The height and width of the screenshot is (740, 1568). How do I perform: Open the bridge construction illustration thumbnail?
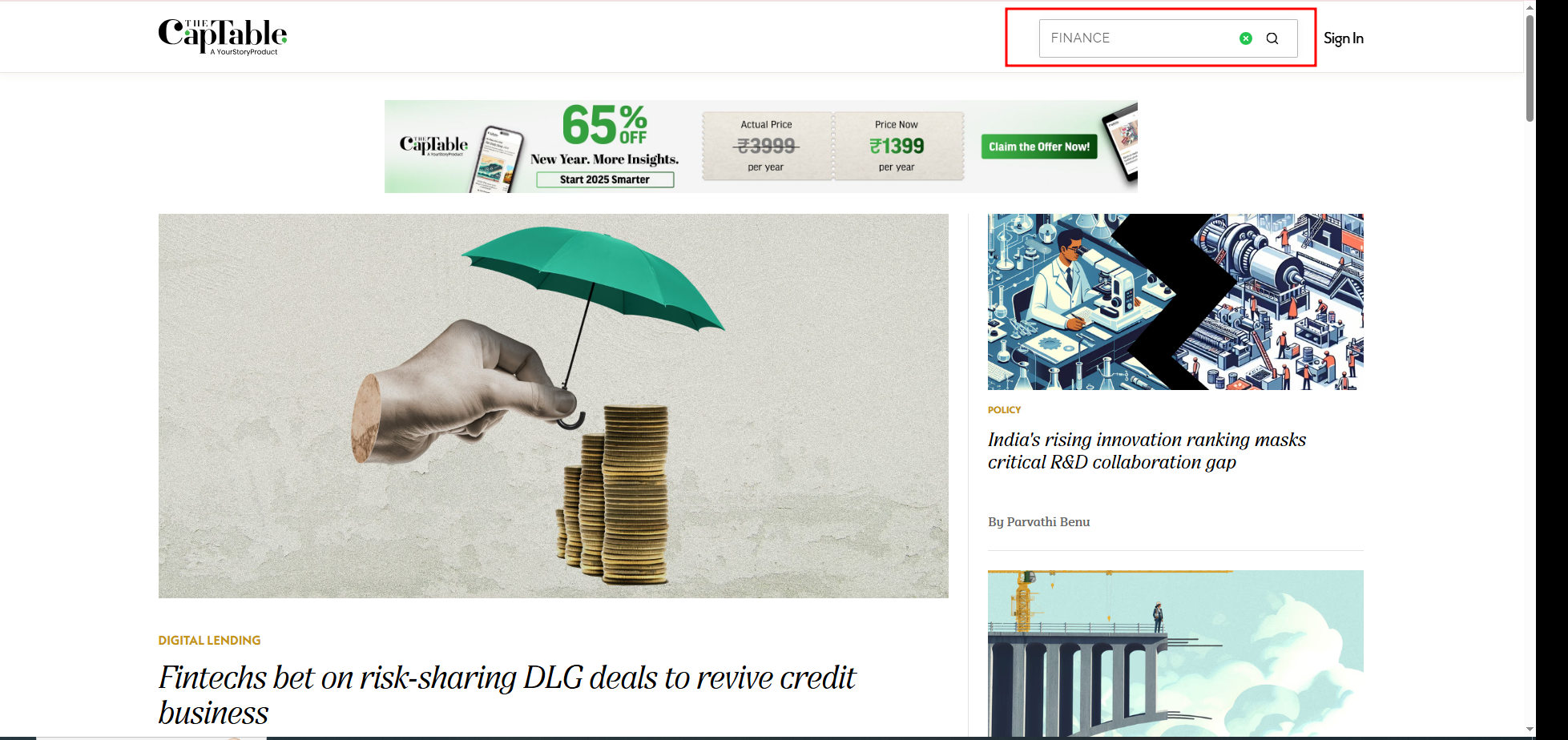click(x=1175, y=654)
